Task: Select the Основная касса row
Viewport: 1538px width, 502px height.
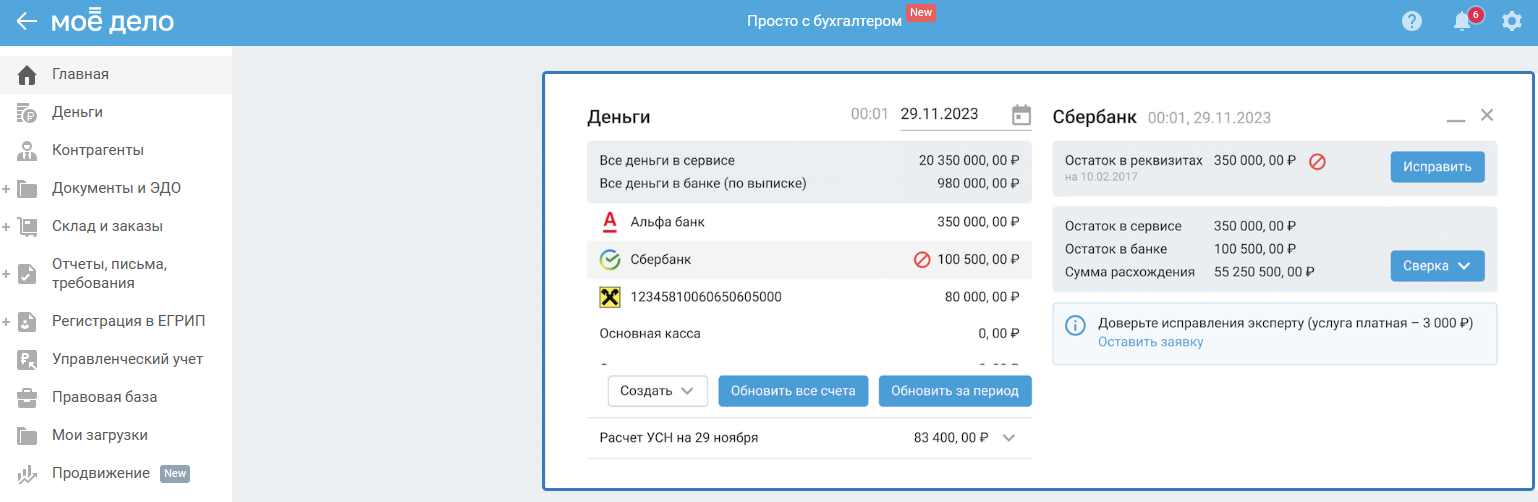Action: tap(809, 334)
